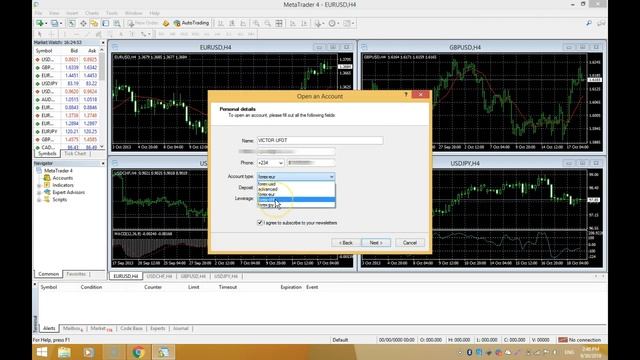Open Chrome from the taskbar
This screenshot has height=360, width=640.
click(138, 352)
